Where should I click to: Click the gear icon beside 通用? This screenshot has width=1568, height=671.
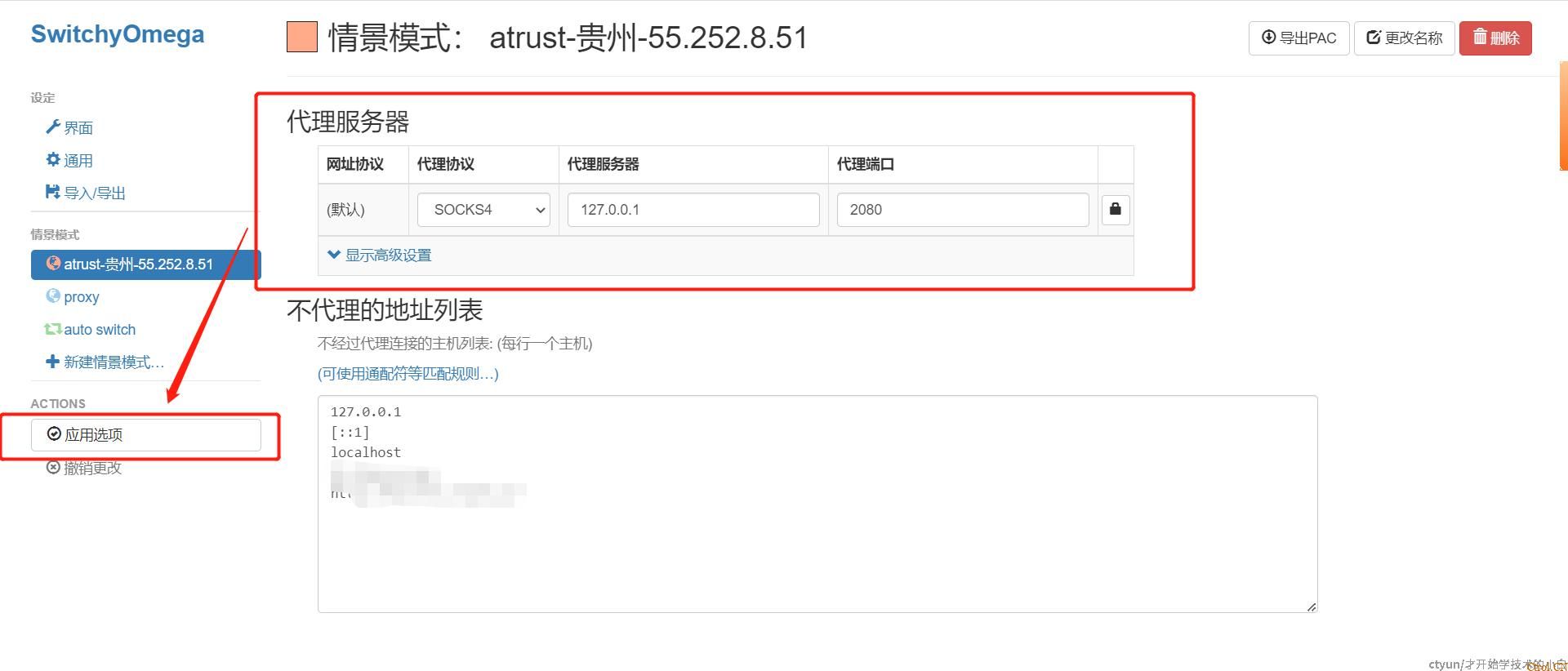(53, 159)
